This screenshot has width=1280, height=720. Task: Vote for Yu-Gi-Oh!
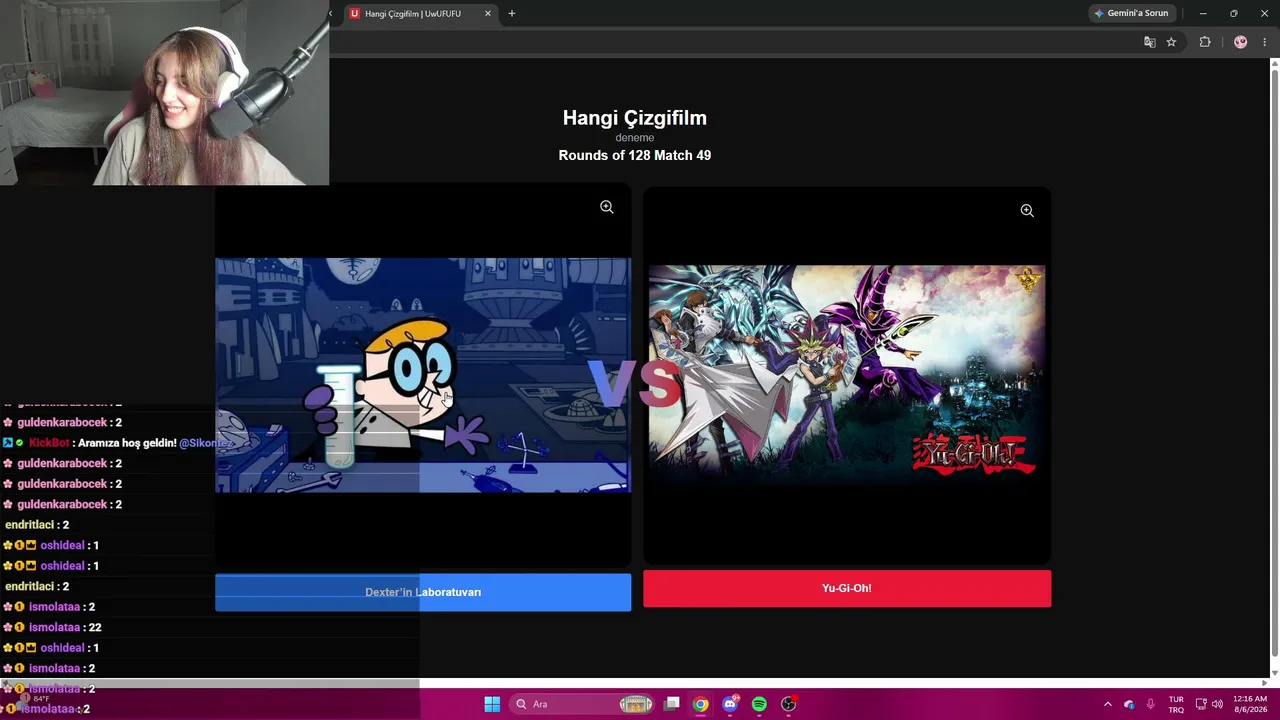(847, 588)
